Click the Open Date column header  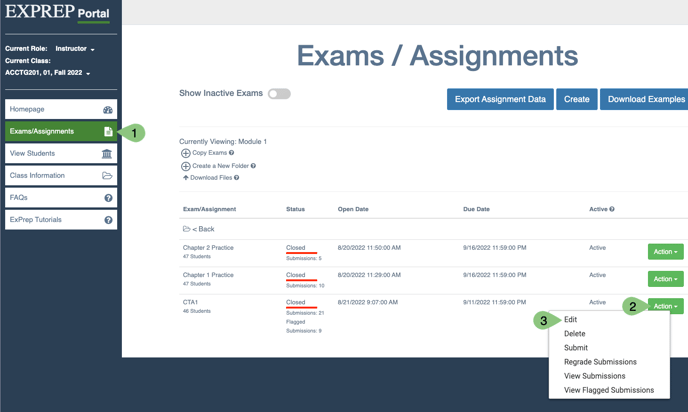tap(353, 209)
